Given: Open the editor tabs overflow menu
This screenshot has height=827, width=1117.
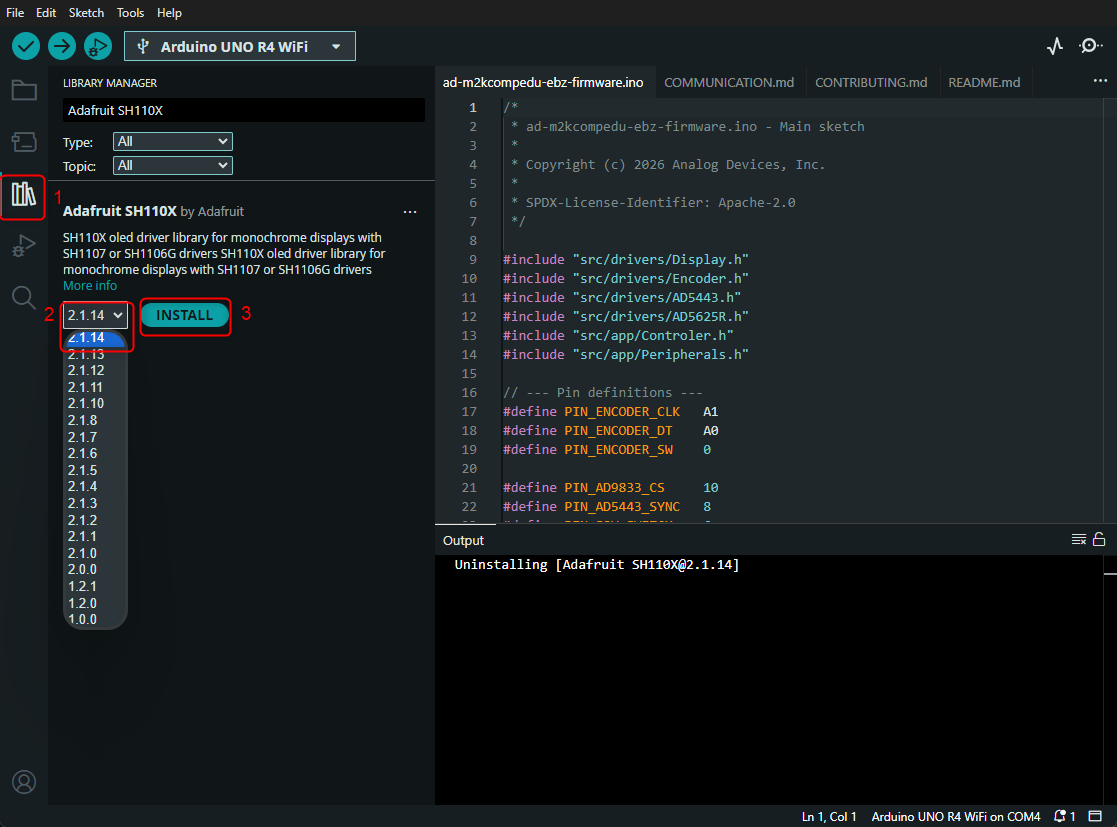Looking at the screenshot, I should pyautogui.click(x=1100, y=81).
